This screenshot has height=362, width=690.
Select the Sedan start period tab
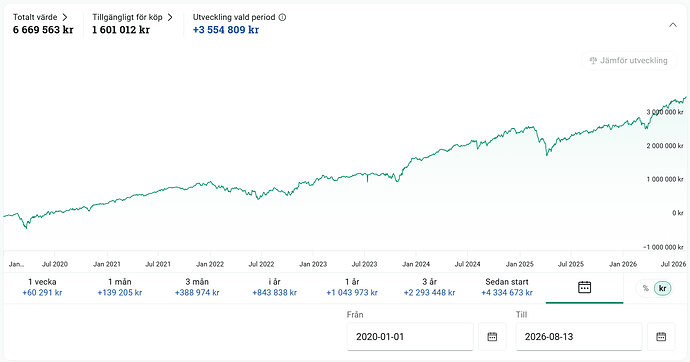(507, 288)
